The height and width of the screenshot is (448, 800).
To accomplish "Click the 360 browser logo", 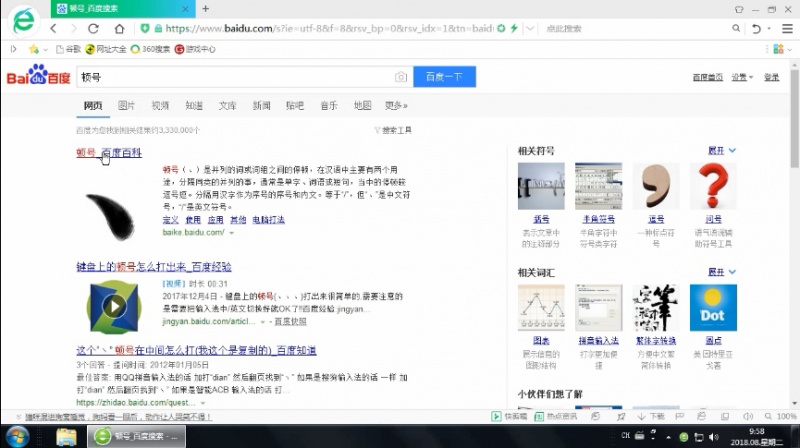I will [23, 20].
